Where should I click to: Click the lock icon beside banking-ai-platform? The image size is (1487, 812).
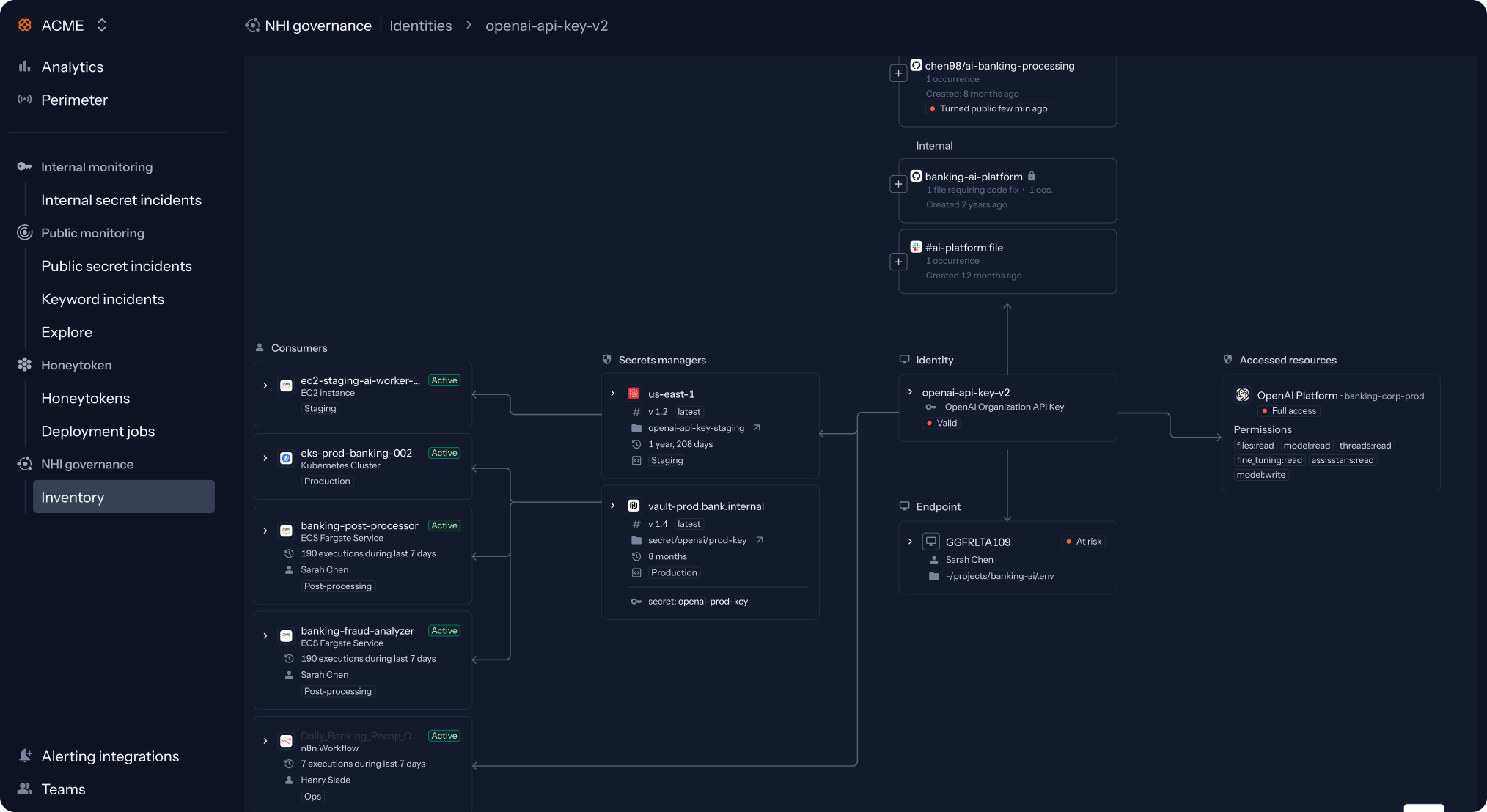pos(1032,176)
